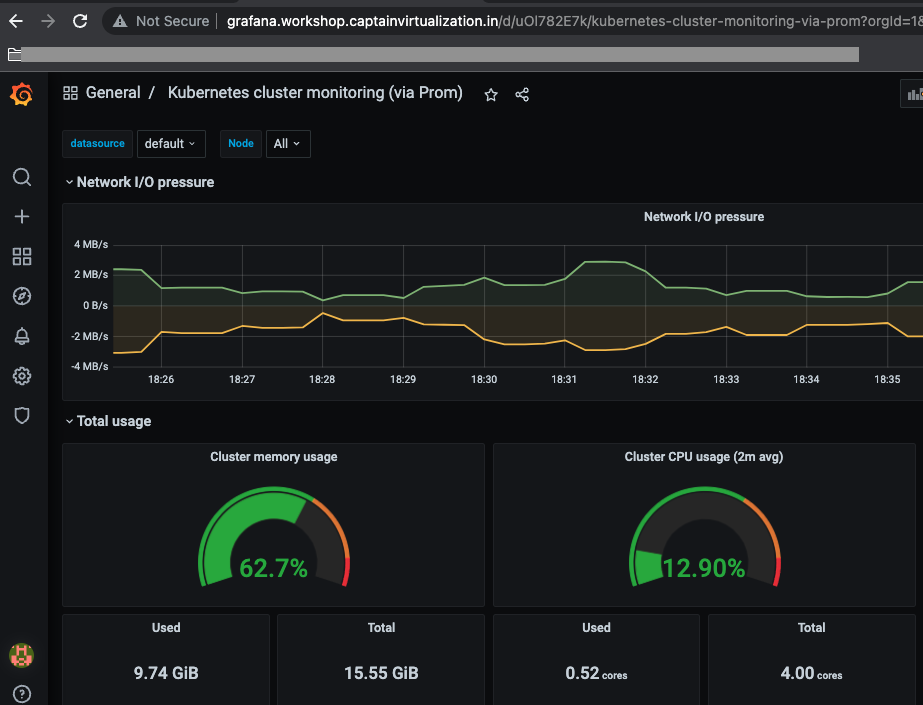Click the share dashboard icon
This screenshot has height=705, width=923.
click(x=522, y=94)
